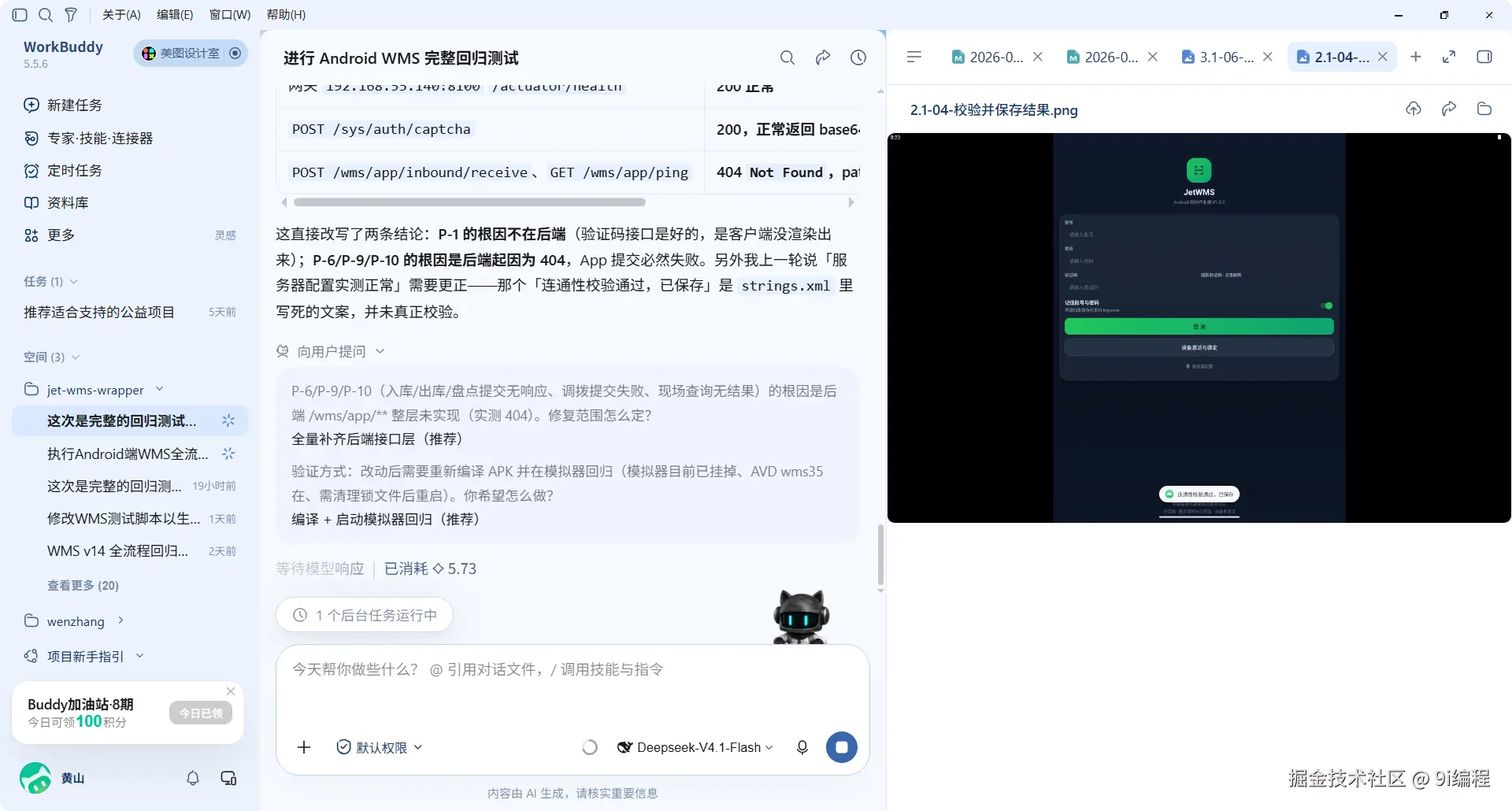Collapse the 空间 (3) section

coord(76,357)
